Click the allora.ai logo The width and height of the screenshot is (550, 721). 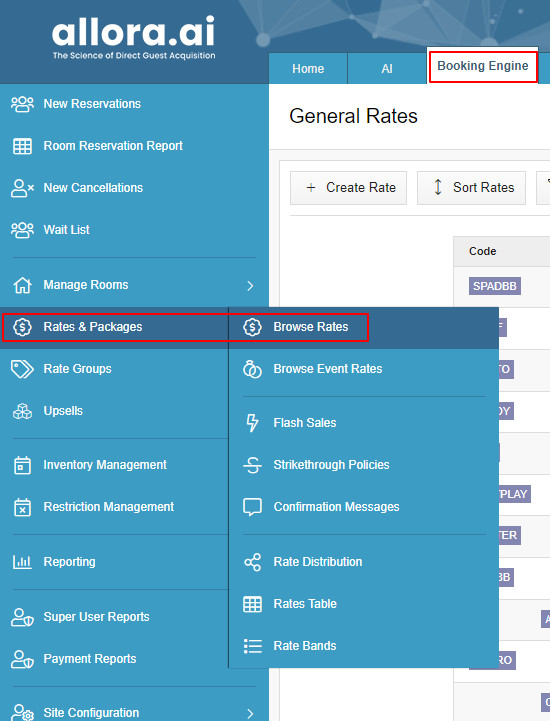pos(133,38)
